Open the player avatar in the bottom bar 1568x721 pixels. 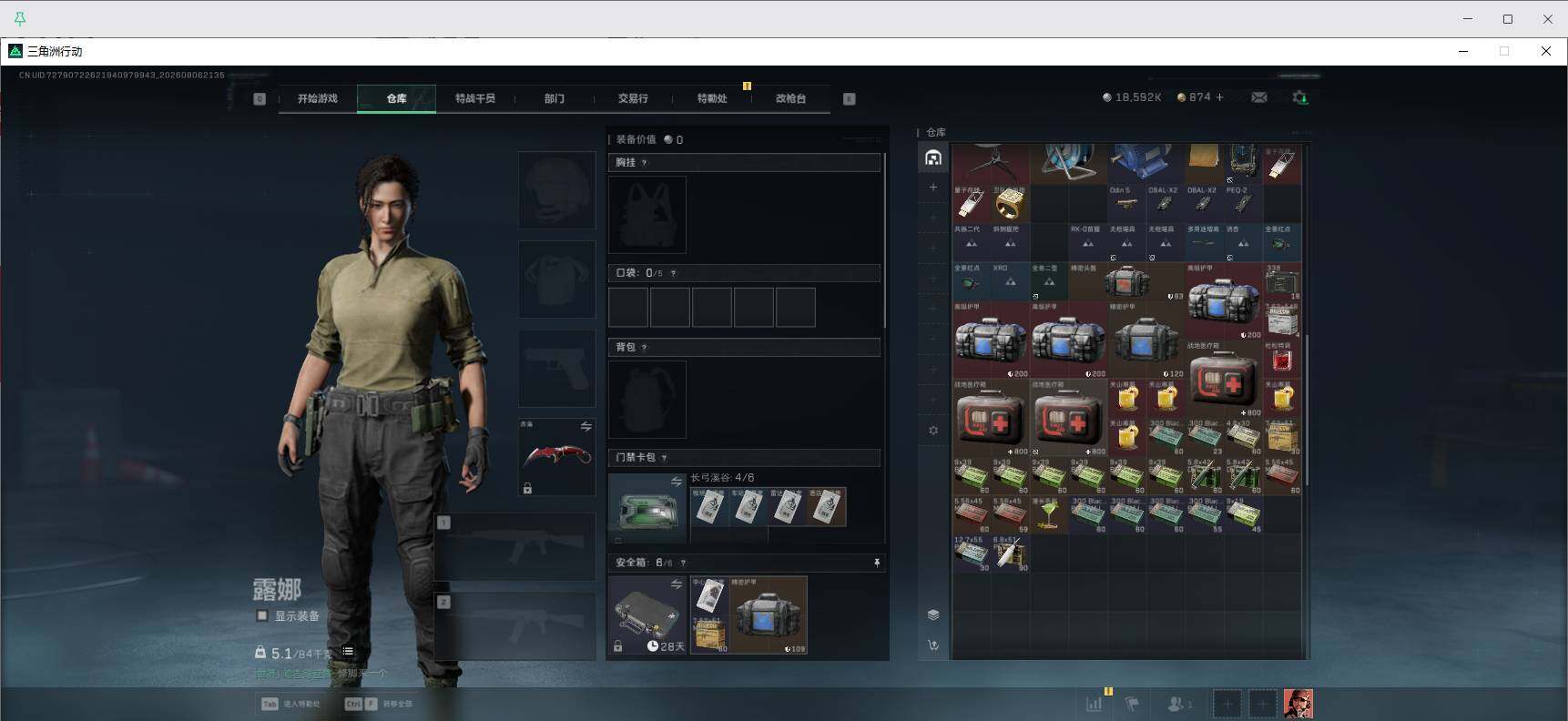click(1298, 704)
